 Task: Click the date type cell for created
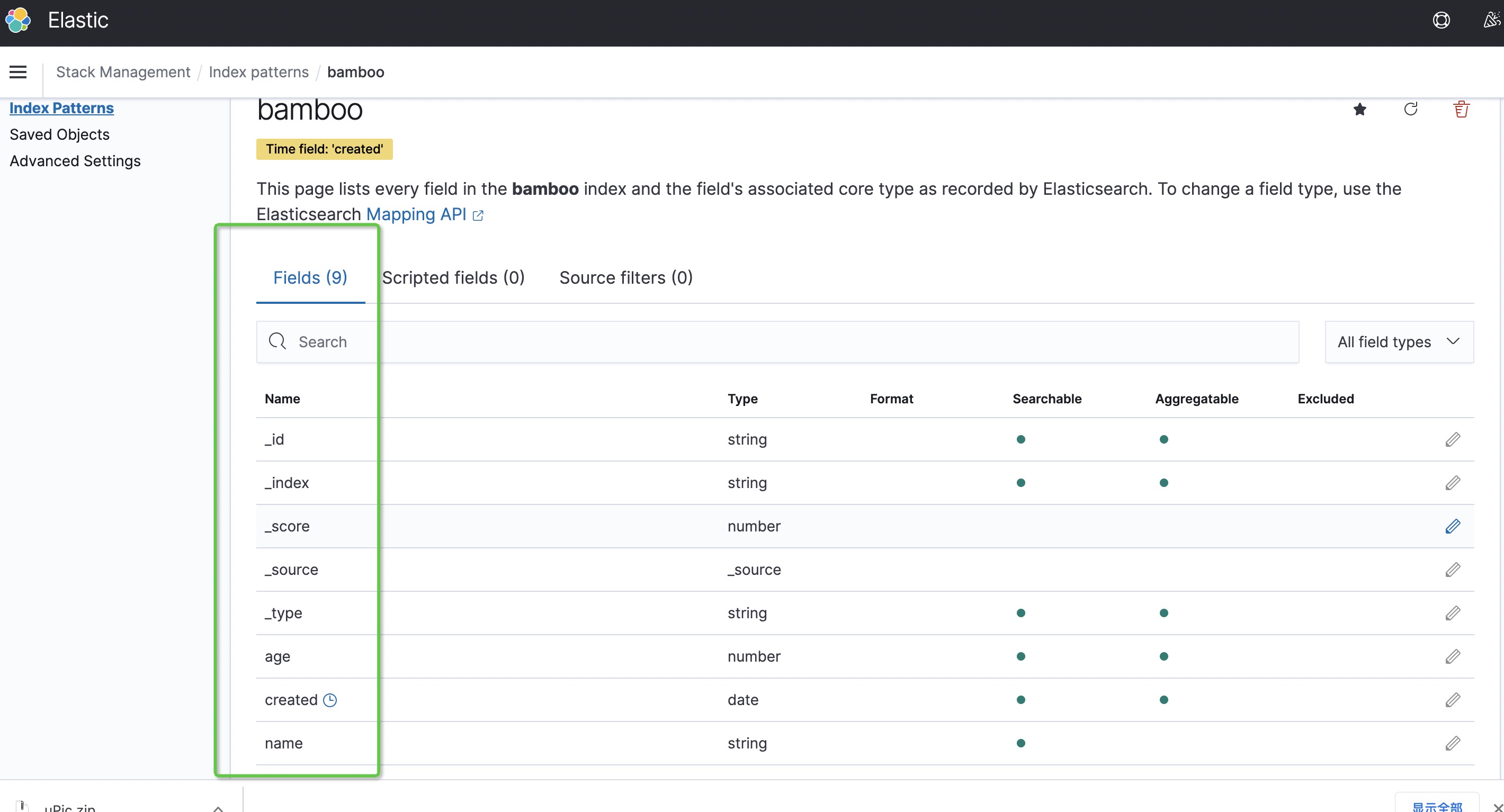742,700
